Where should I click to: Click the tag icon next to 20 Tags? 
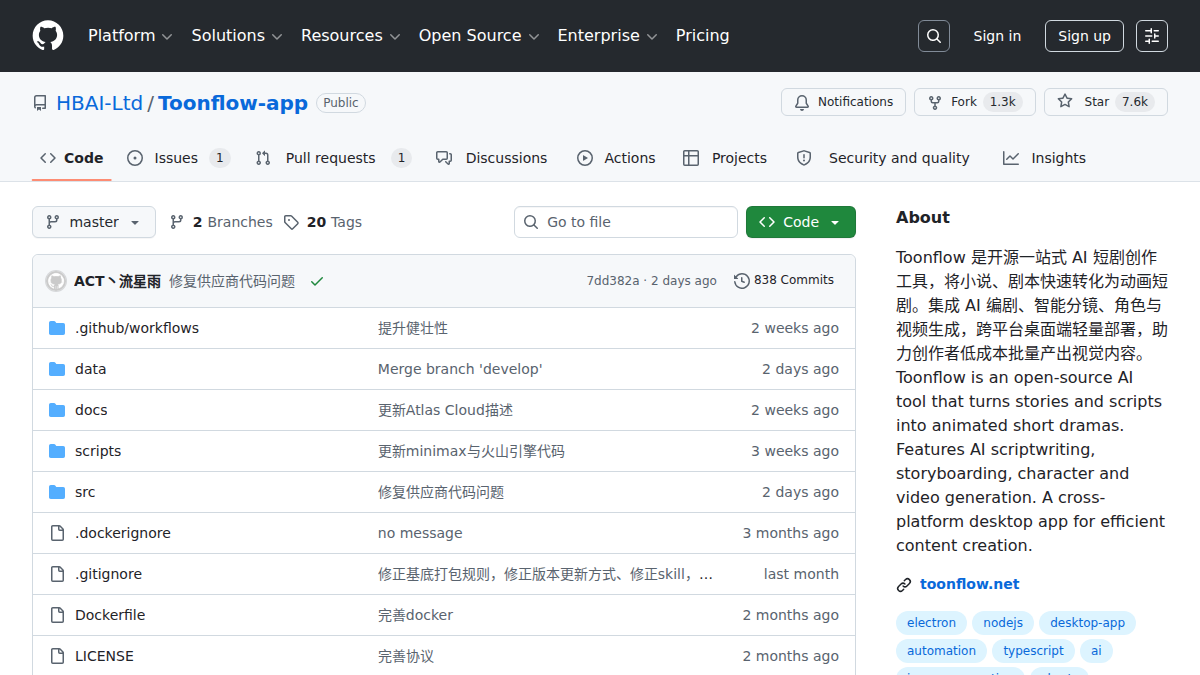click(x=291, y=222)
